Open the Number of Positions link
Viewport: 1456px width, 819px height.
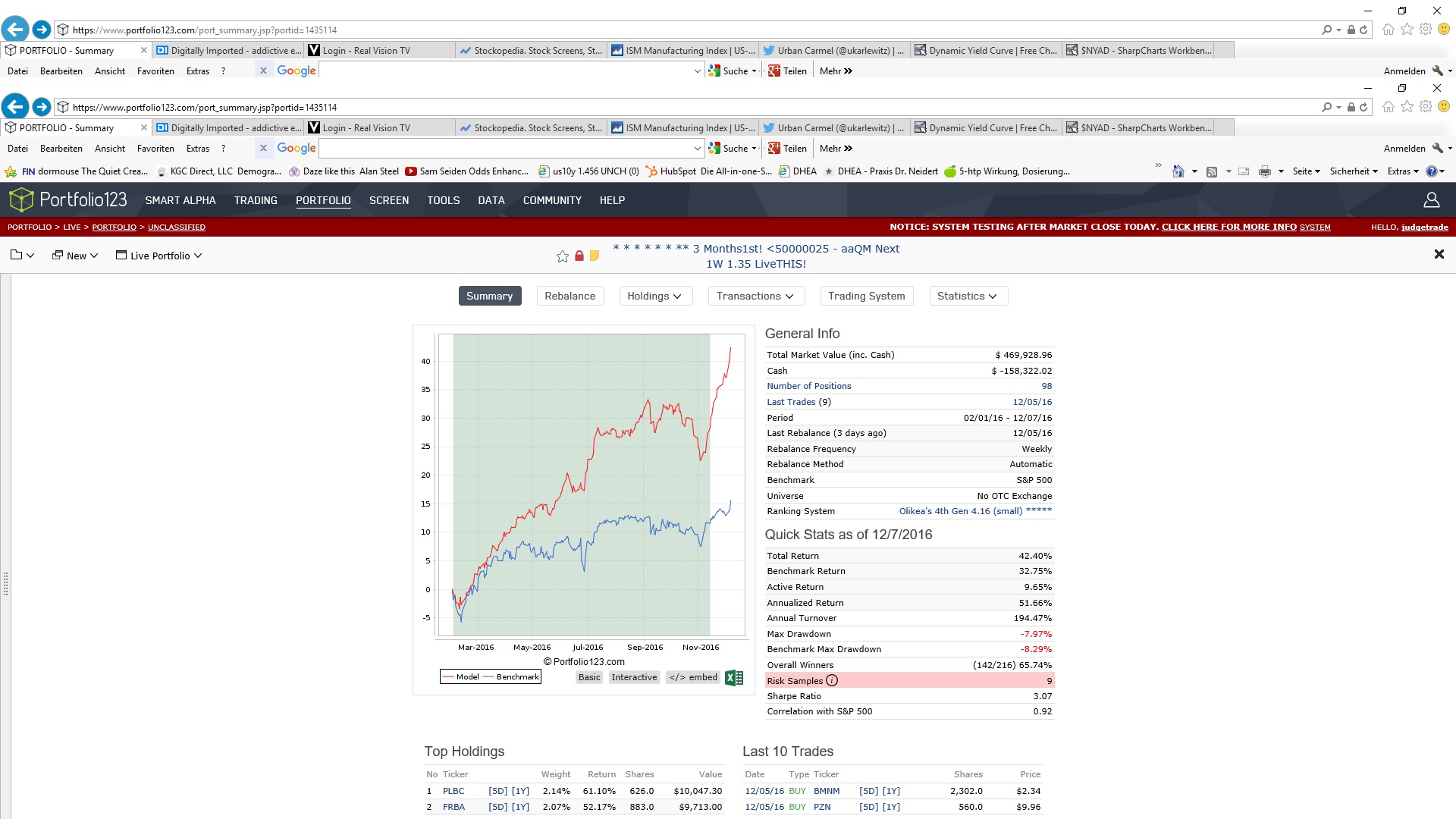pos(809,386)
